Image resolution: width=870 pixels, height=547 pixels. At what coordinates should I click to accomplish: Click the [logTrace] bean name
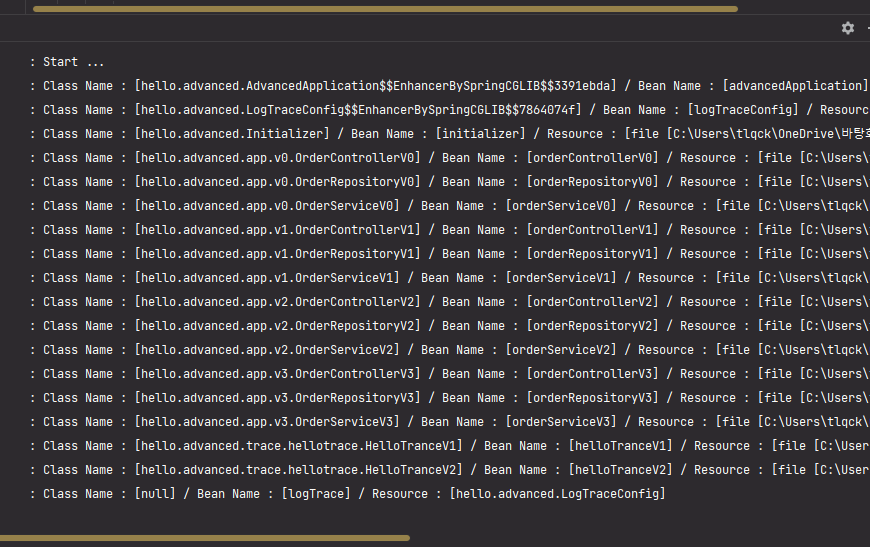tap(316, 494)
